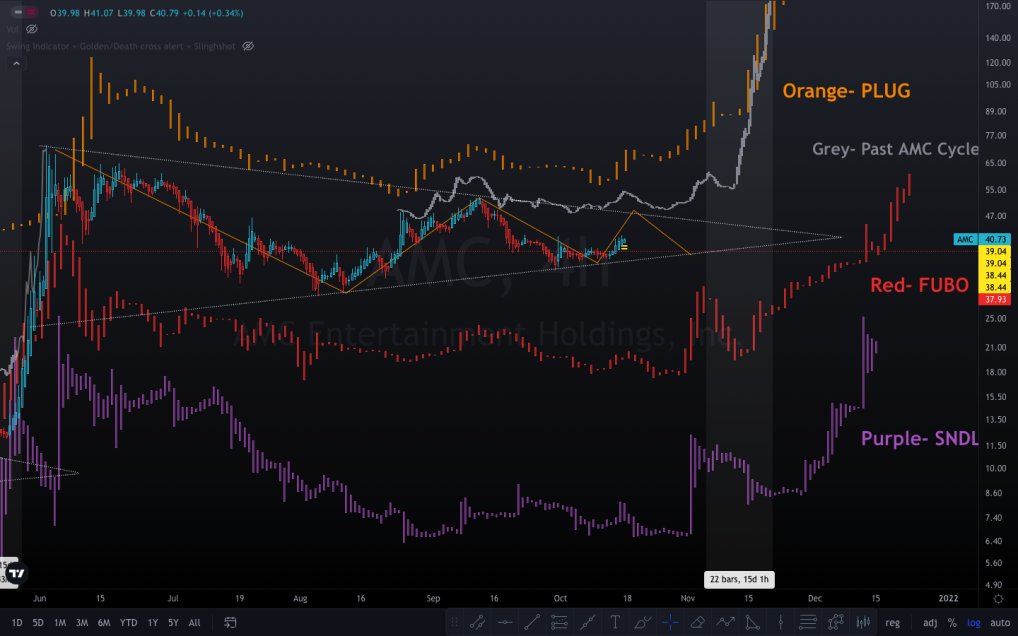Select the blue crosshair cursor tool

[x=670, y=622]
